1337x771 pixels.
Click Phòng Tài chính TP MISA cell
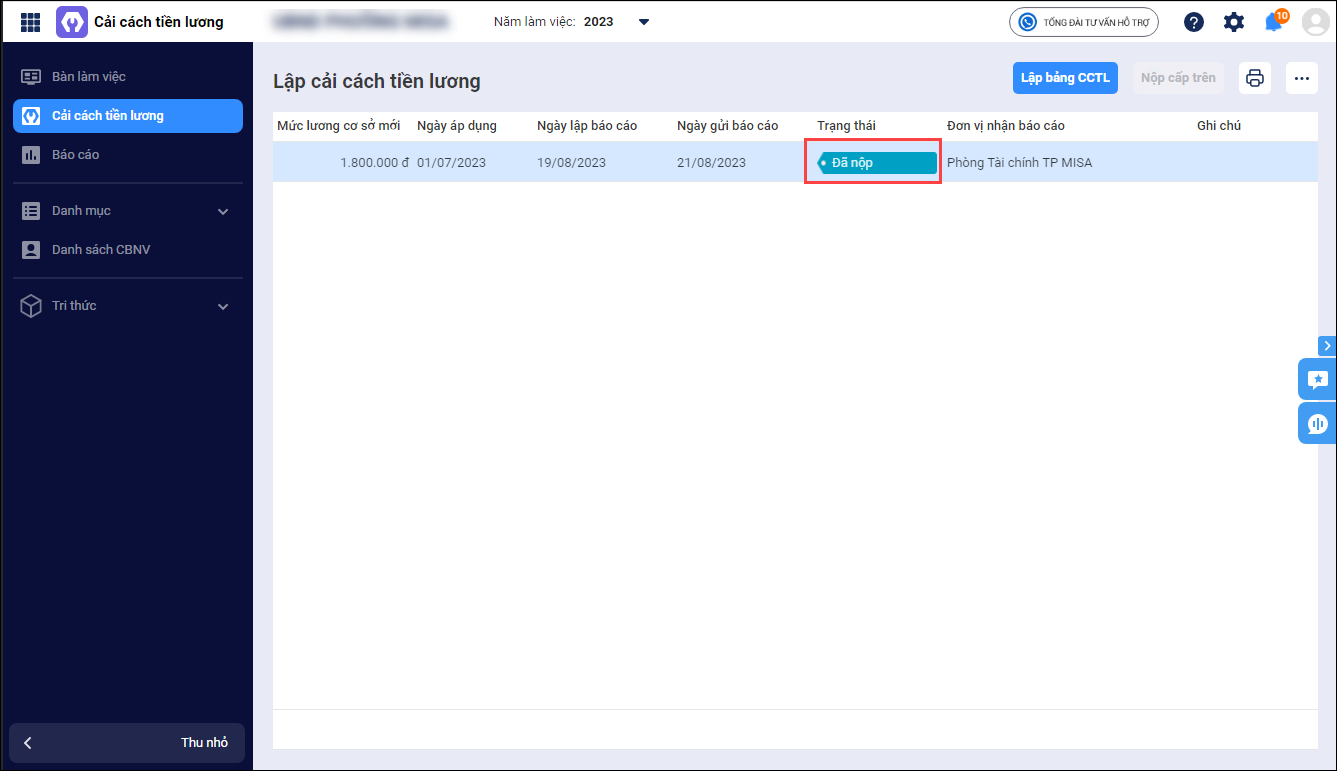[1020, 162]
